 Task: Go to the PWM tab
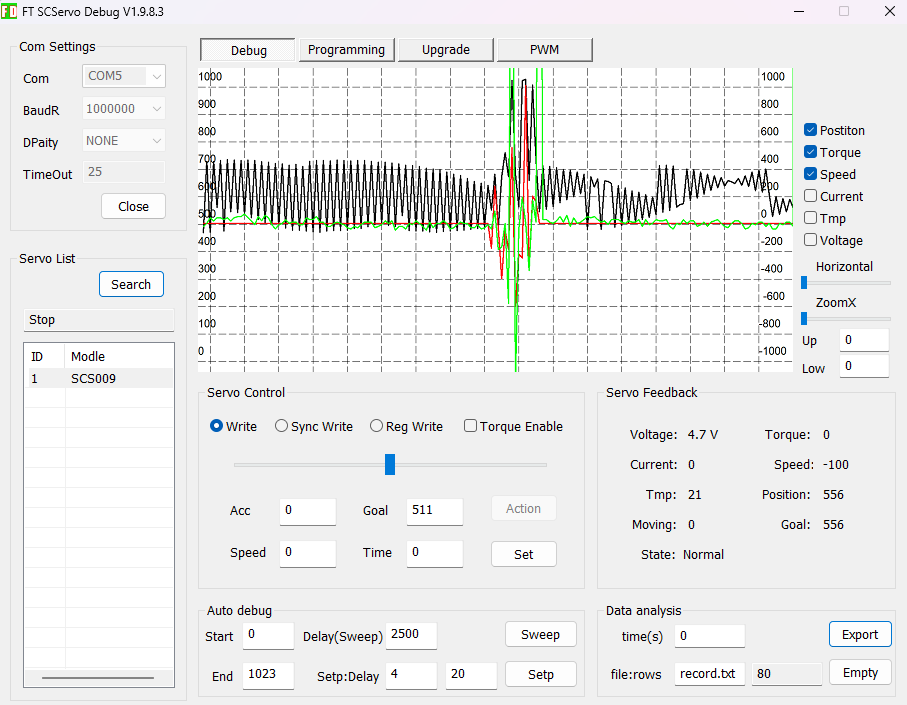544,50
